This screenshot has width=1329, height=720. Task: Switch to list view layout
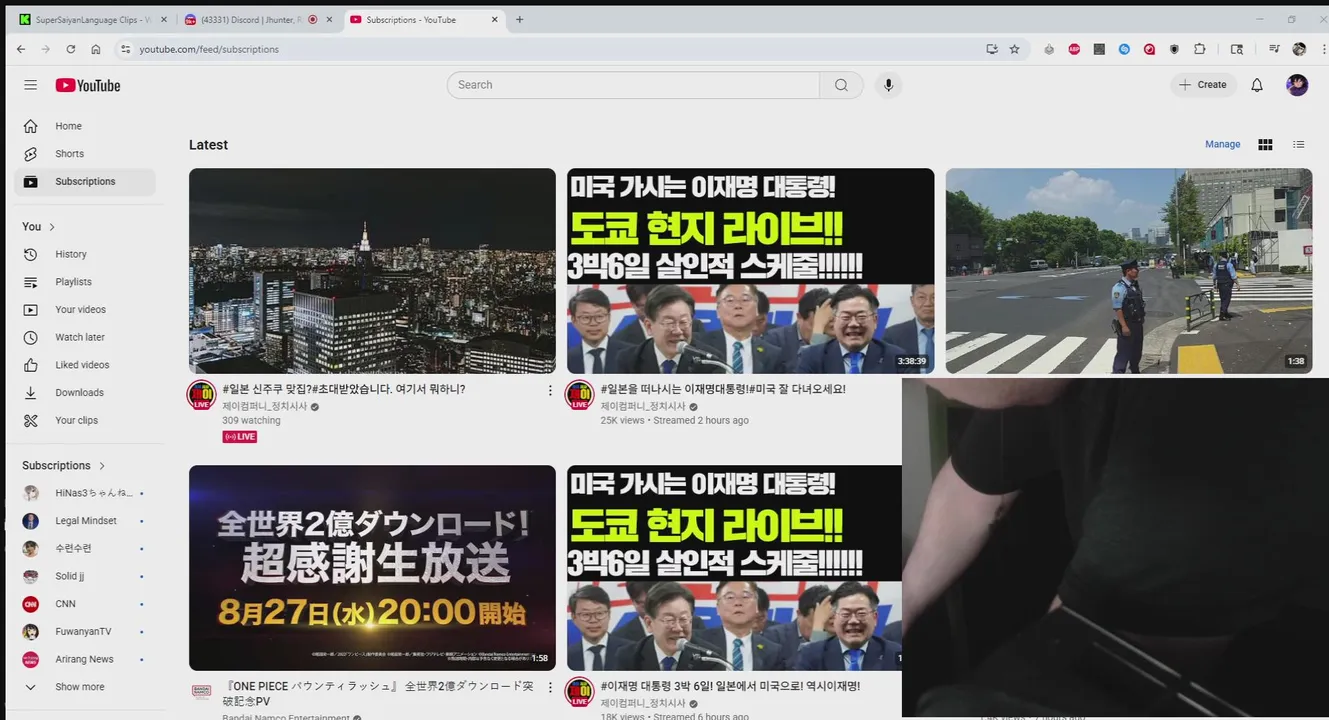tap(1299, 144)
